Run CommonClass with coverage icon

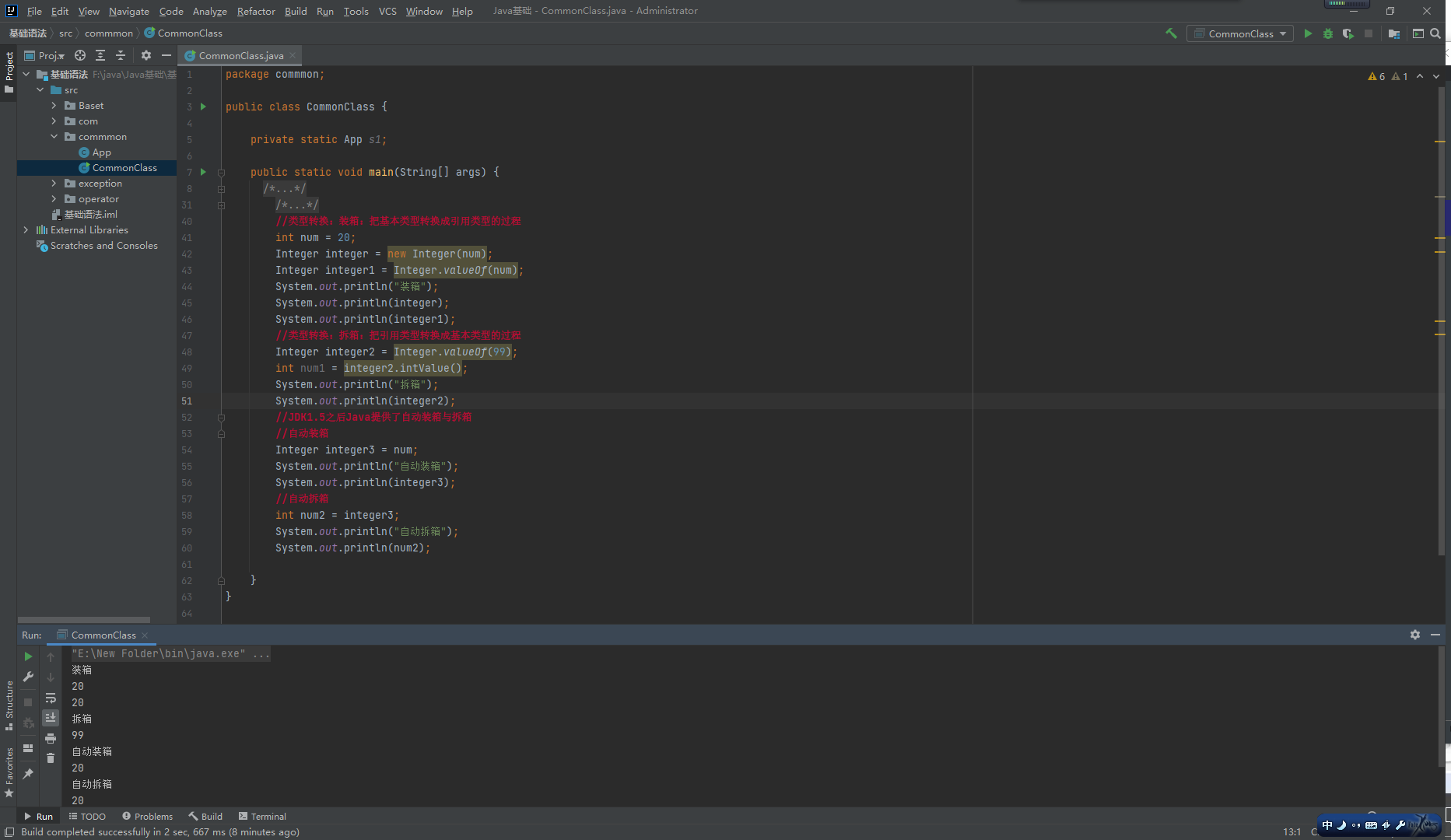coord(1348,33)
